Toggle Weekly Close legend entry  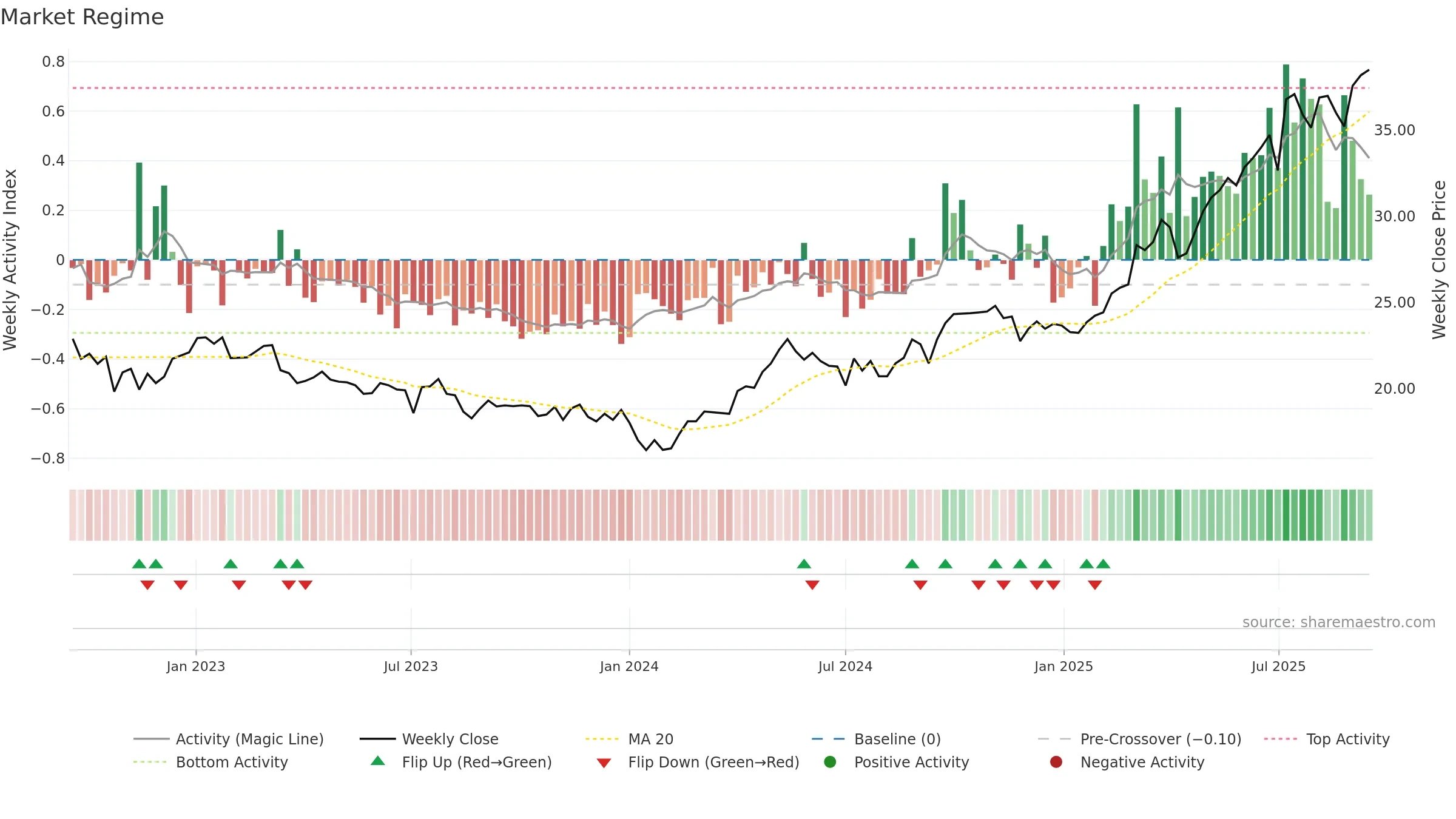[429, 739]
